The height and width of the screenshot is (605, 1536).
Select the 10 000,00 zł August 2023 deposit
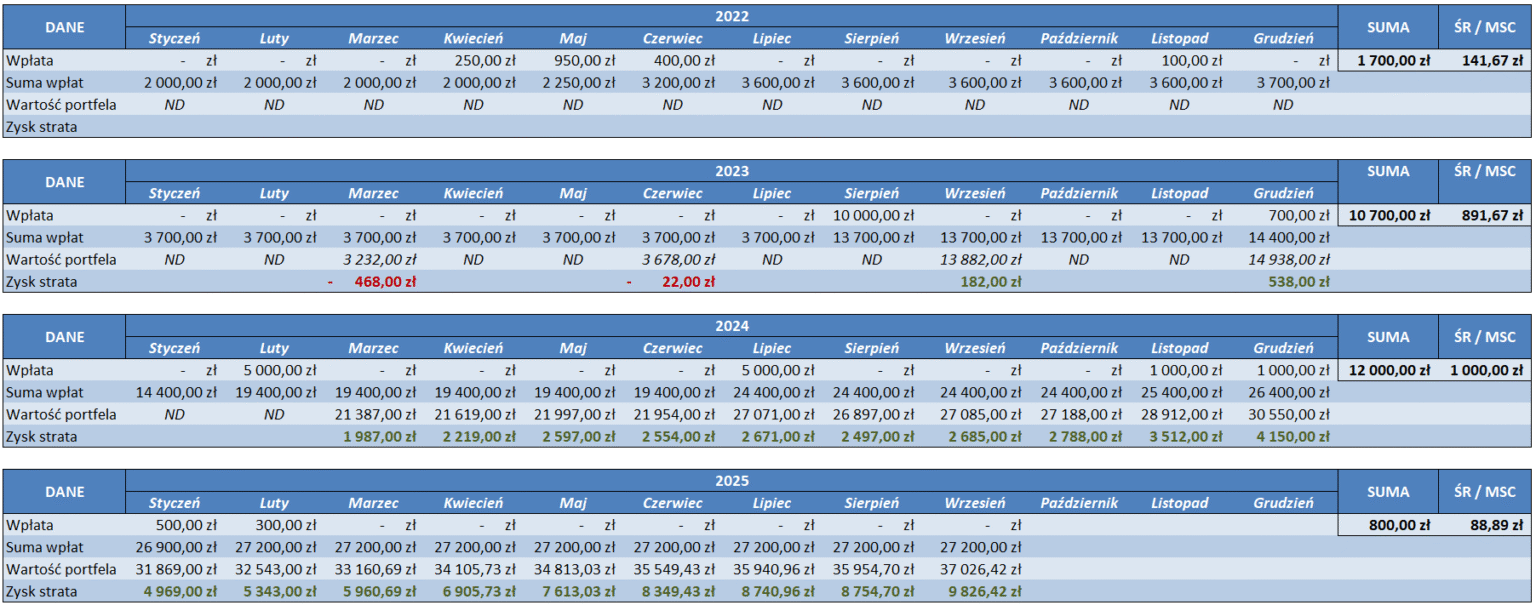[x=872, y=215]
